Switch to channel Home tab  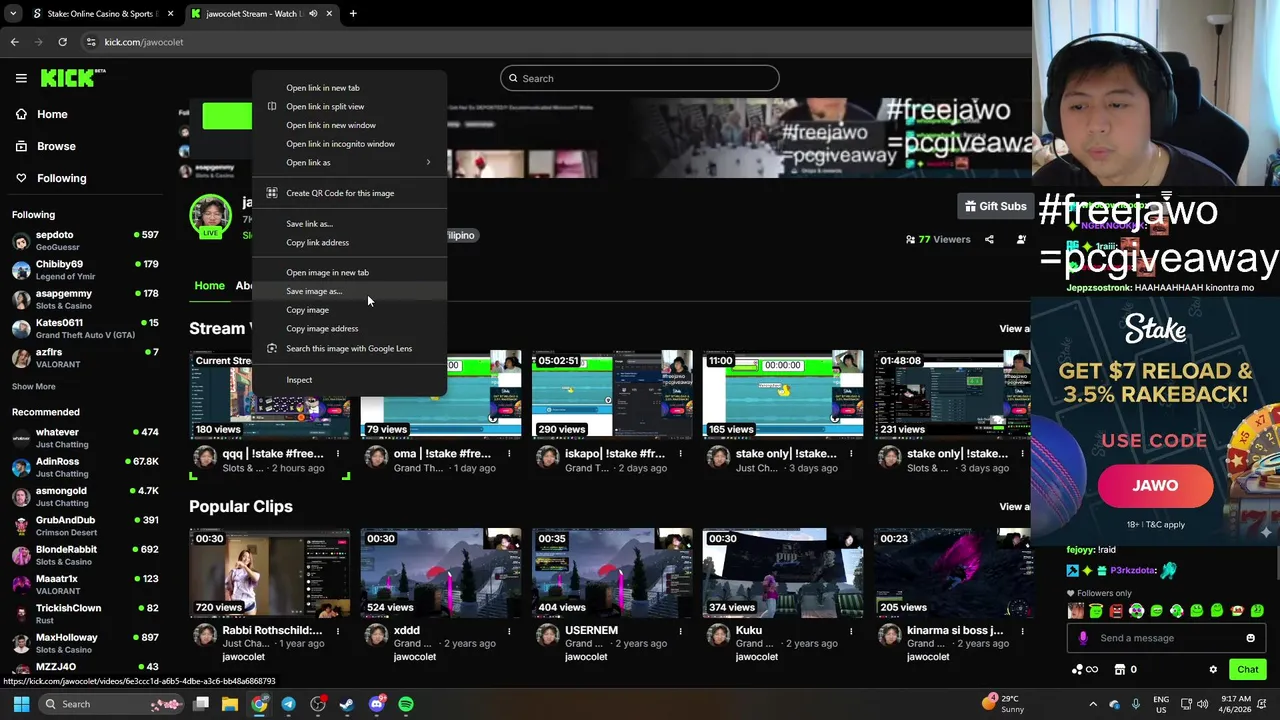click(209, 286)
